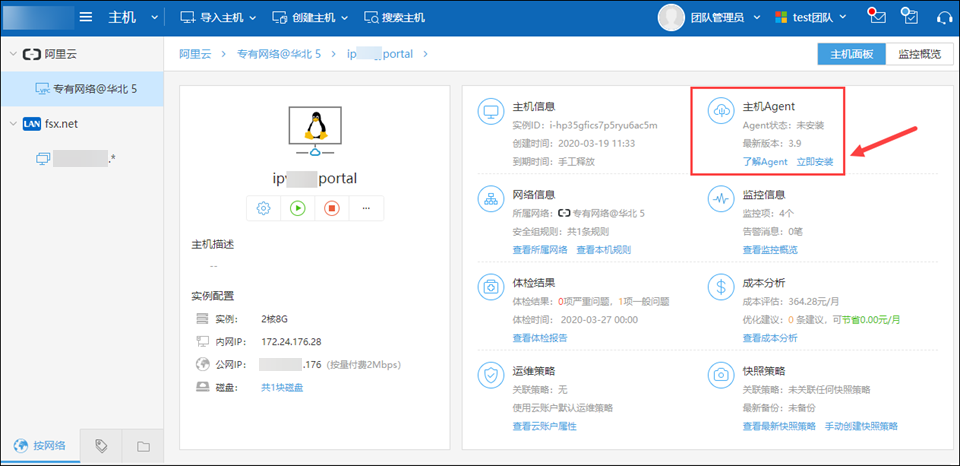Switch to the tag view tab

click(101, 445)
